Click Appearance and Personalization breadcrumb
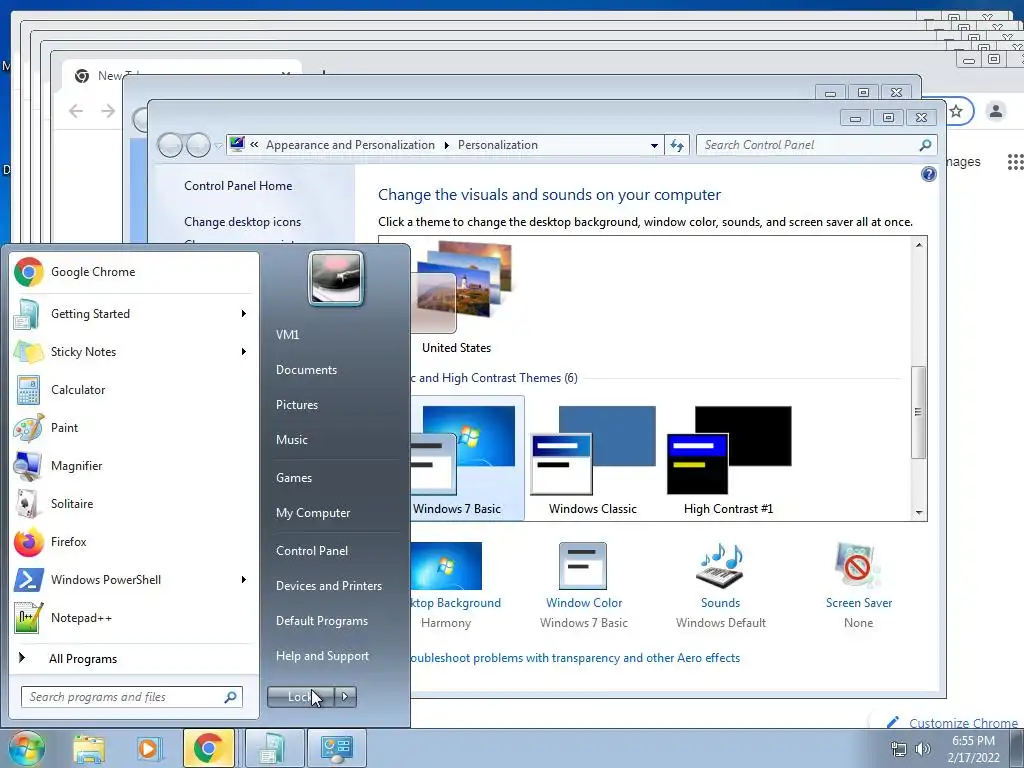This screenshot has width=1024, height=768. click(350, 145)
